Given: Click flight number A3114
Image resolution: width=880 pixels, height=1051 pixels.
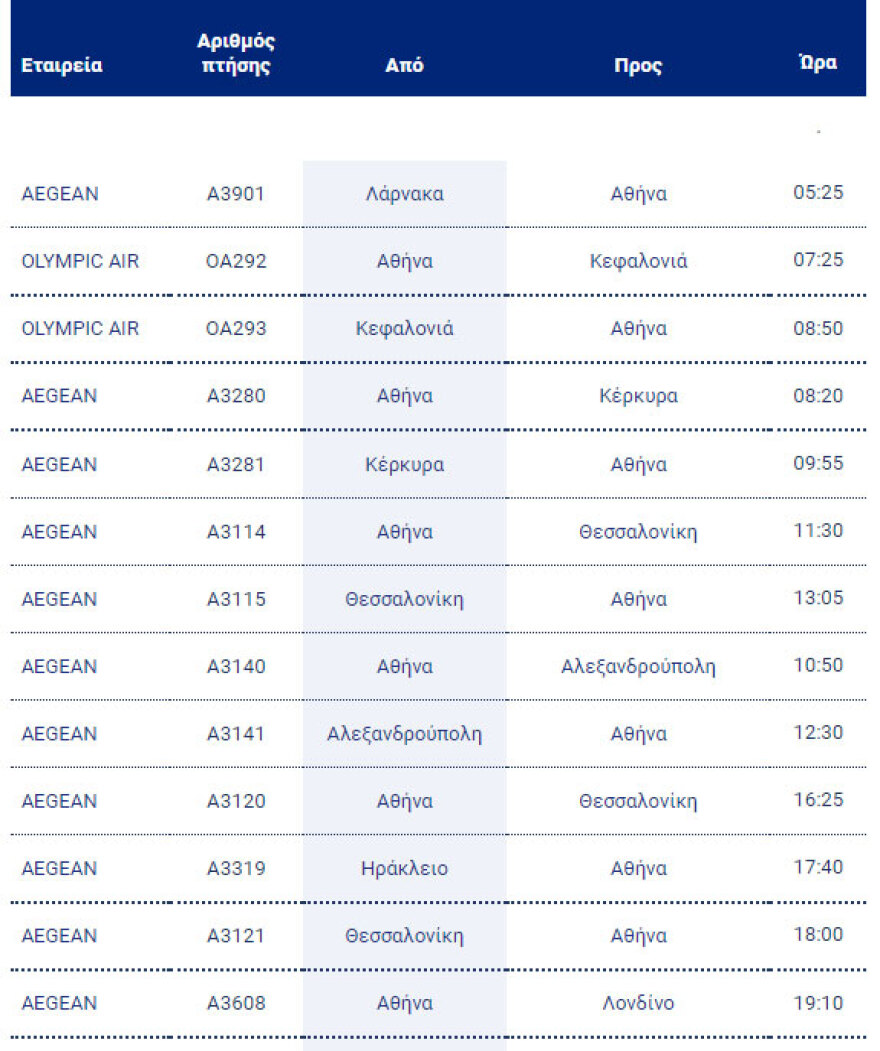Looking at the screenshot, I should (x=236, y=532).
